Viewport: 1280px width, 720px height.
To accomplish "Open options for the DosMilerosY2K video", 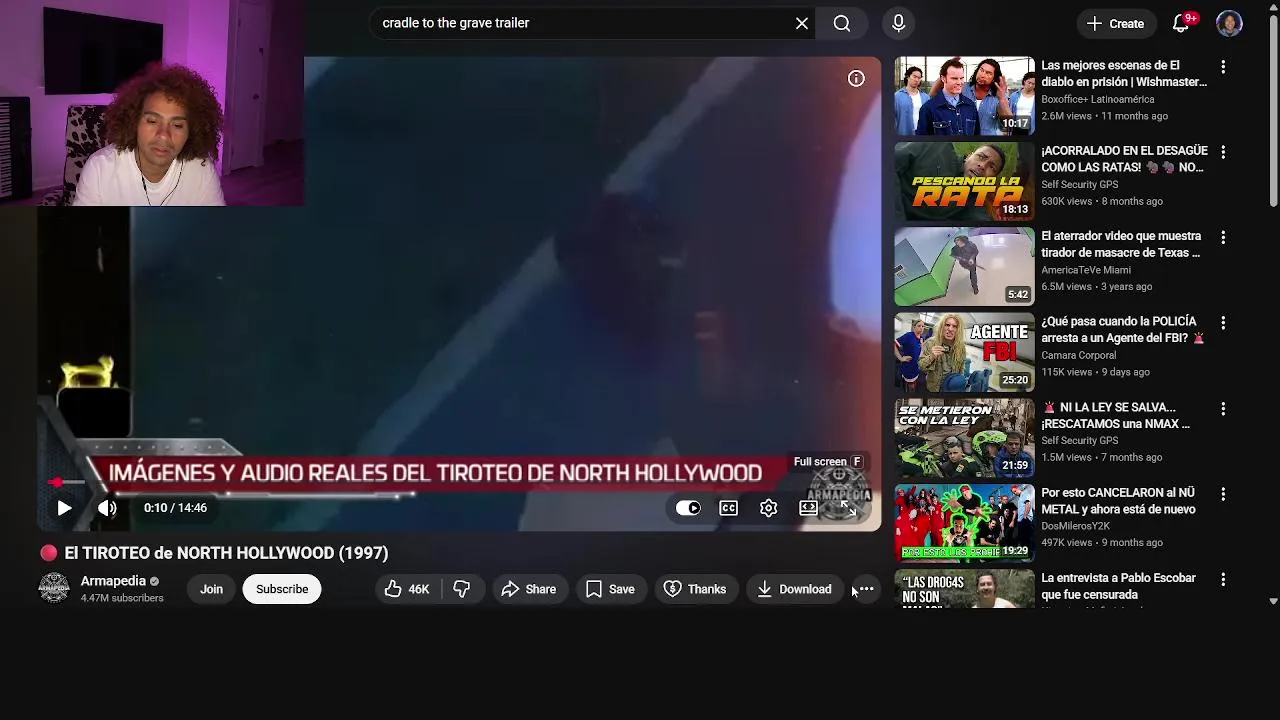I will [x=1223, y=494].
